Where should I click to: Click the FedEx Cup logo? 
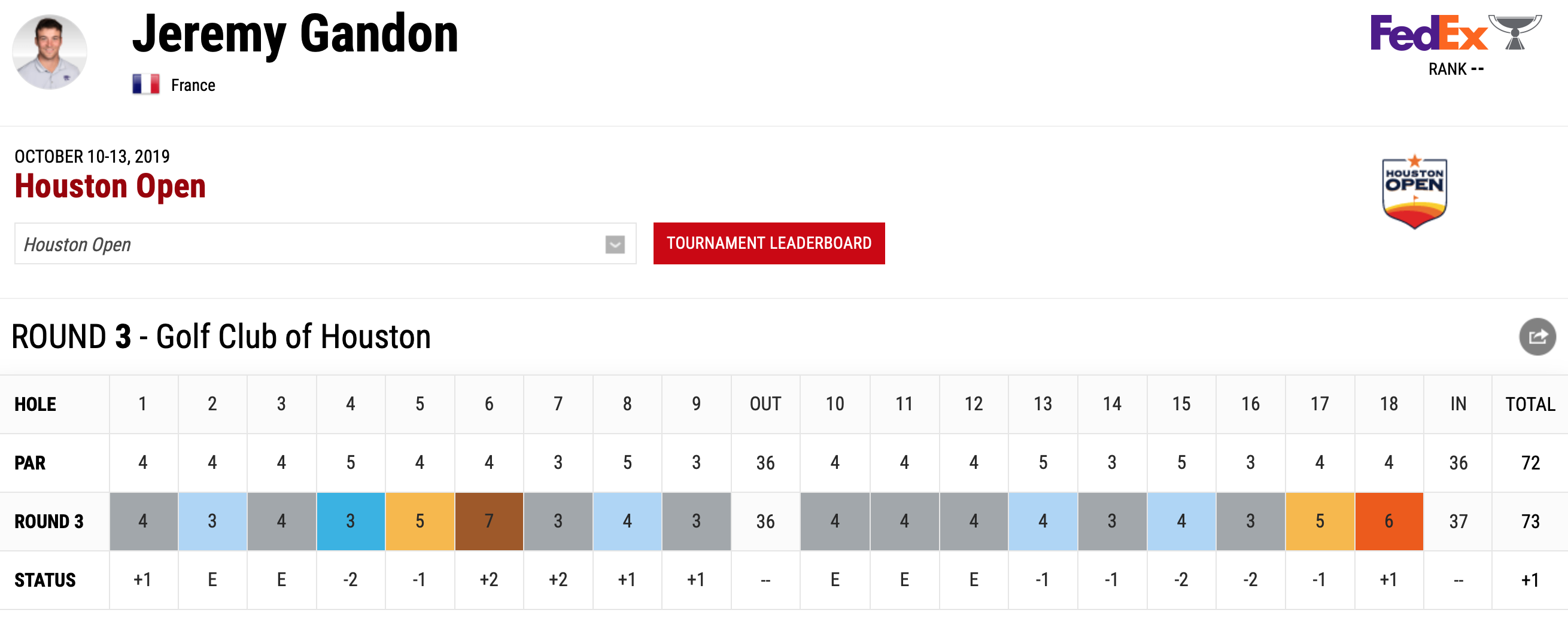[x=1456, y=33]
